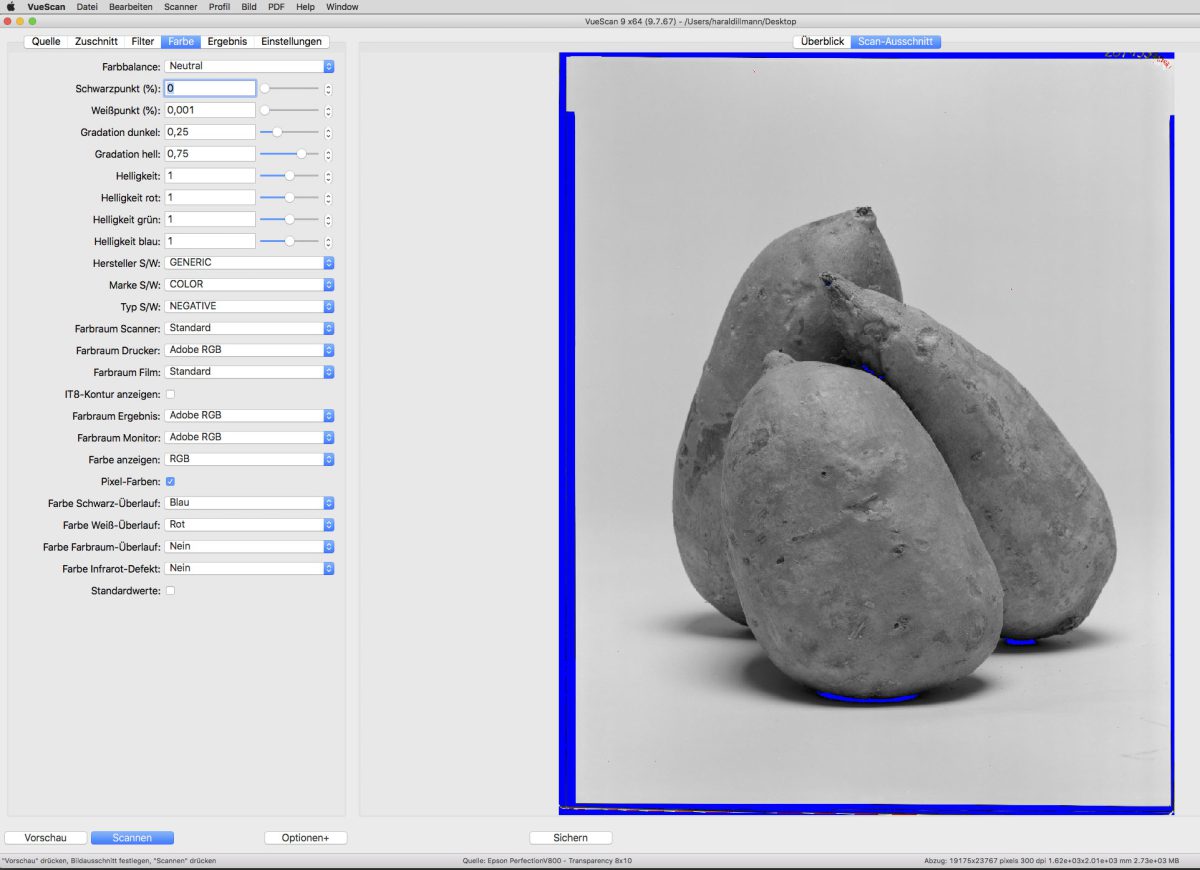Click stepper arrows beside Schwarzpunkt slider
Image resolution: width=1200 pixels, height=870 pixels.
pyautogui.click(x=328, y=88)
